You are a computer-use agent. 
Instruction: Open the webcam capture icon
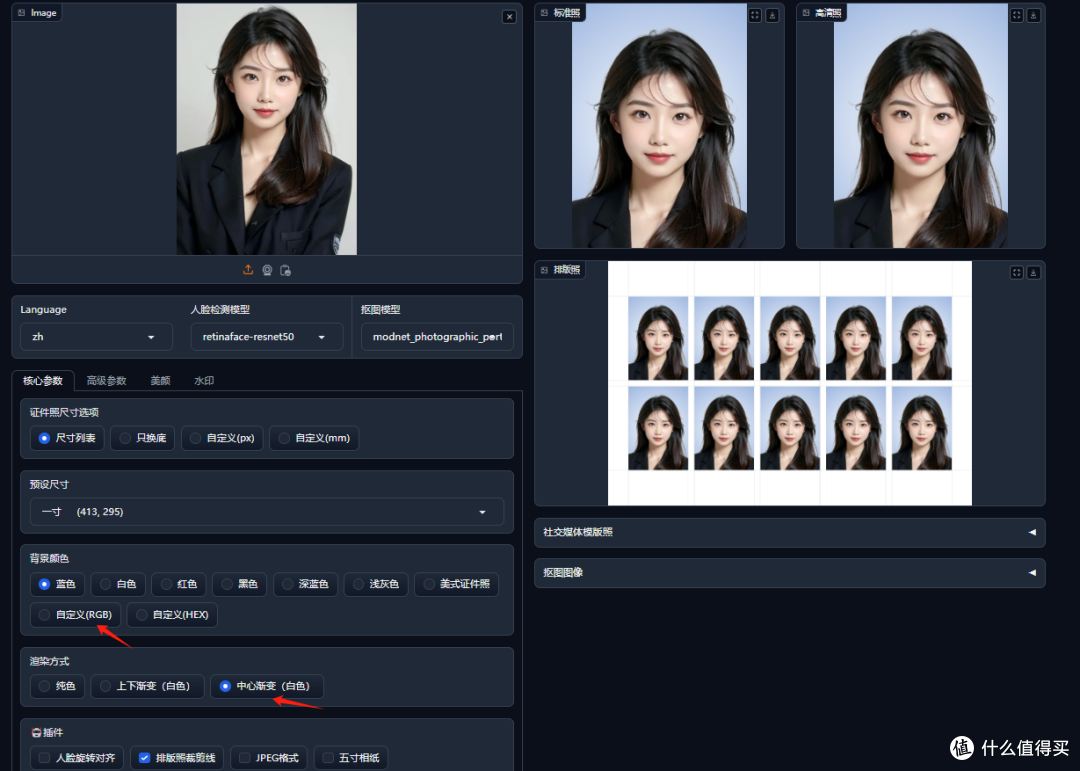pyautogui.click(x=268, y=269)
